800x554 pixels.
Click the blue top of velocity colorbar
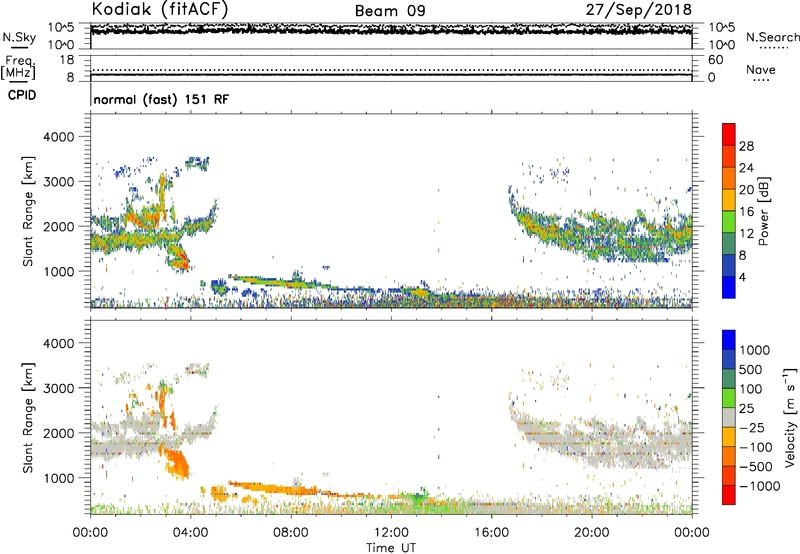[x=729, y=340]
